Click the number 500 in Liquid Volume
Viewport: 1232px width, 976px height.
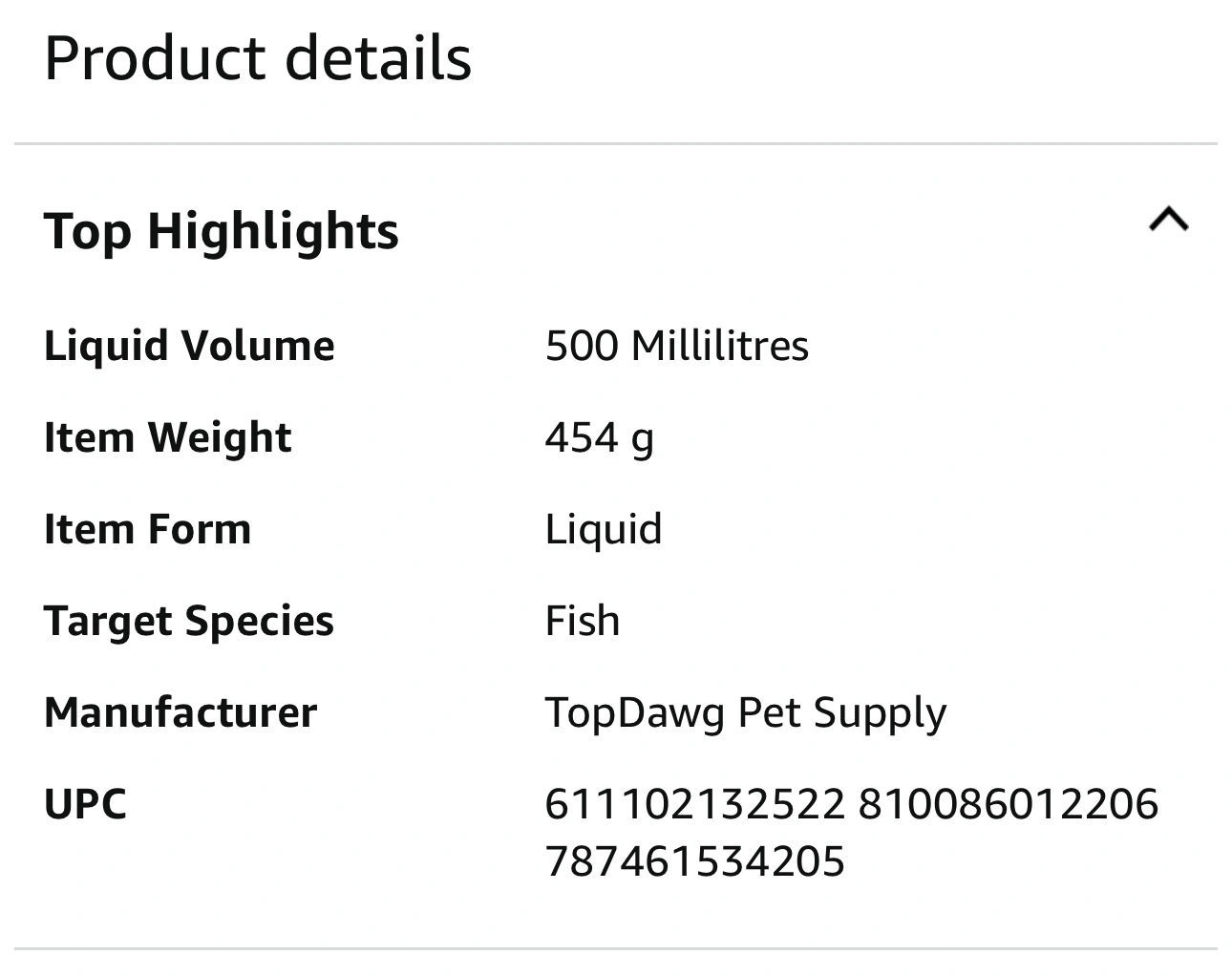pos(582,346)
